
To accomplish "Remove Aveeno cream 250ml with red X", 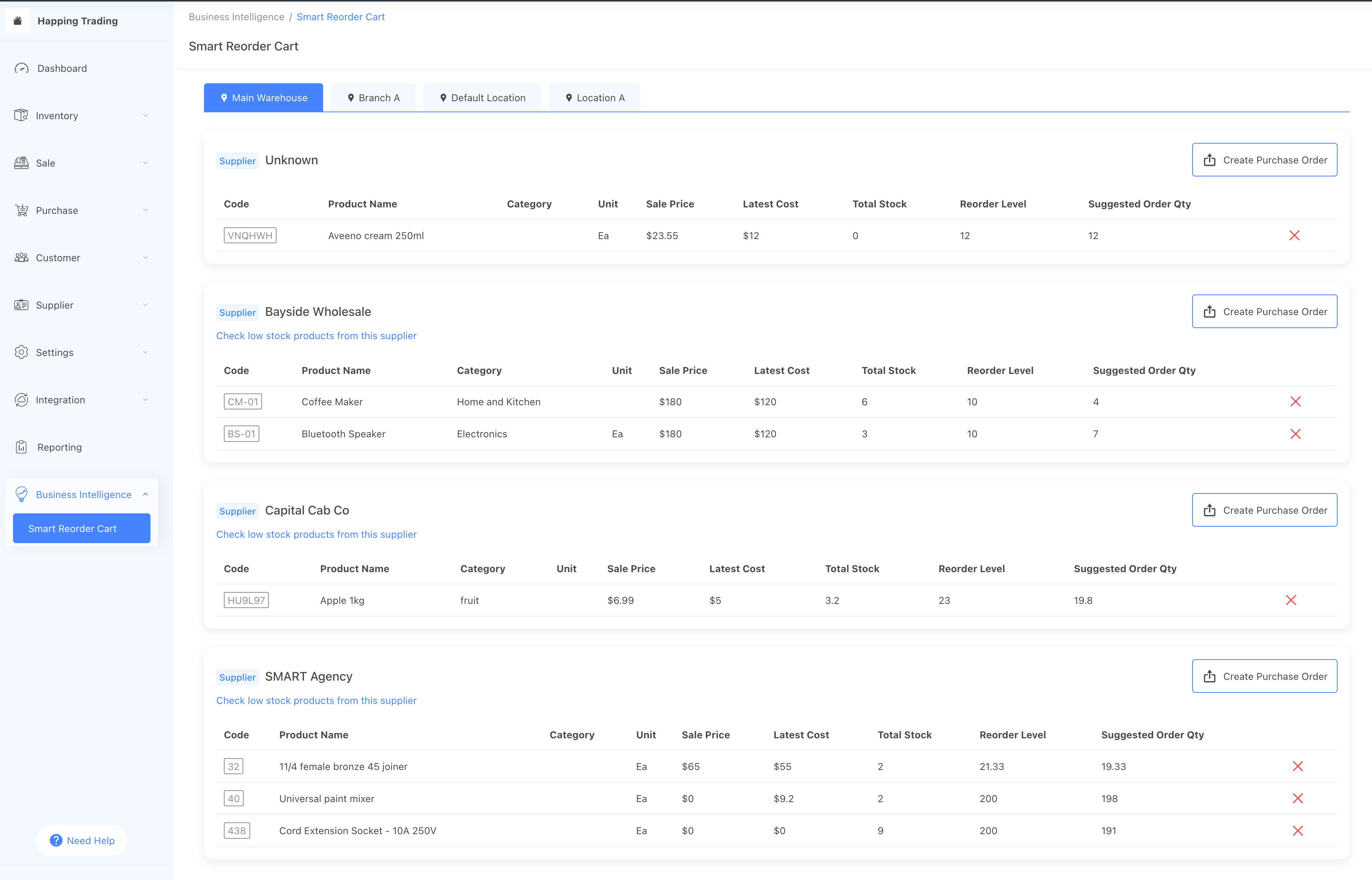I will pyautogui.click(x=1294, y=235).
